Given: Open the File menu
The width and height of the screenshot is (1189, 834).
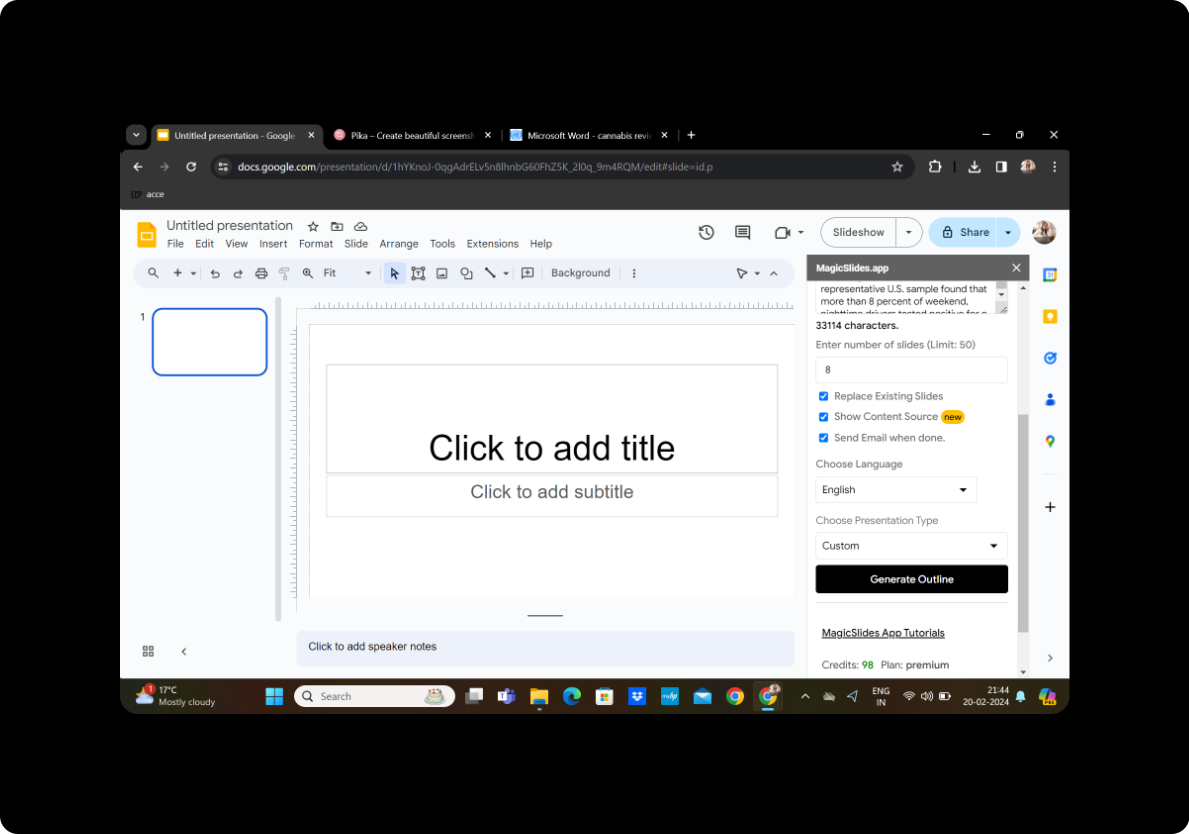Looking at the screenshot, I should [x=175, y=244].
